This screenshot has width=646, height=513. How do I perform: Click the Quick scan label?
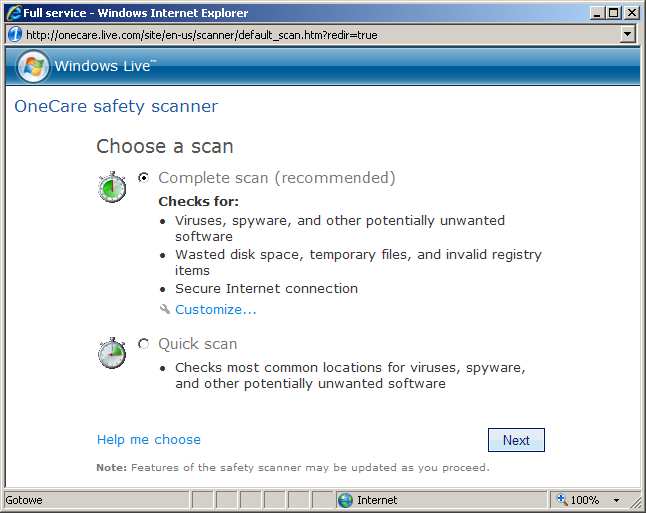click(198, 344)
